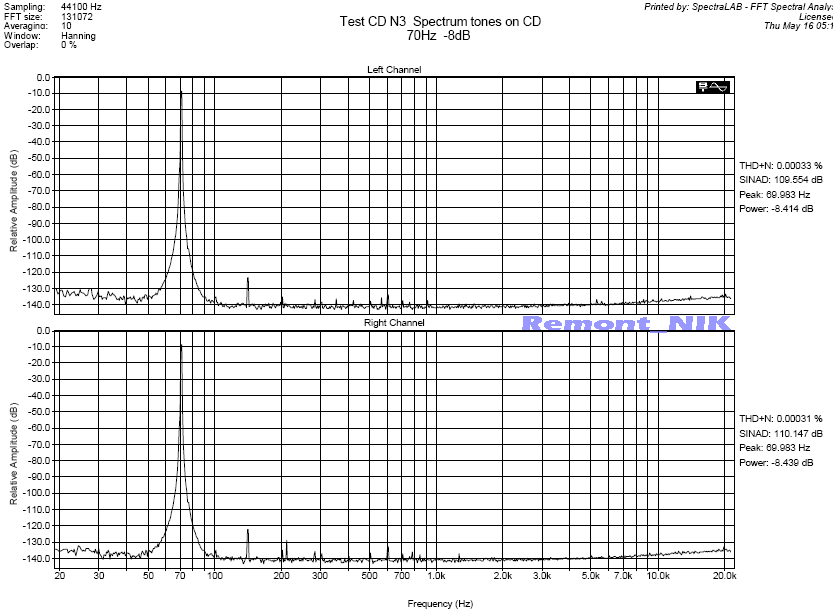
Task: Click the Left Channel Peak frequency readout
Action: 776,195
